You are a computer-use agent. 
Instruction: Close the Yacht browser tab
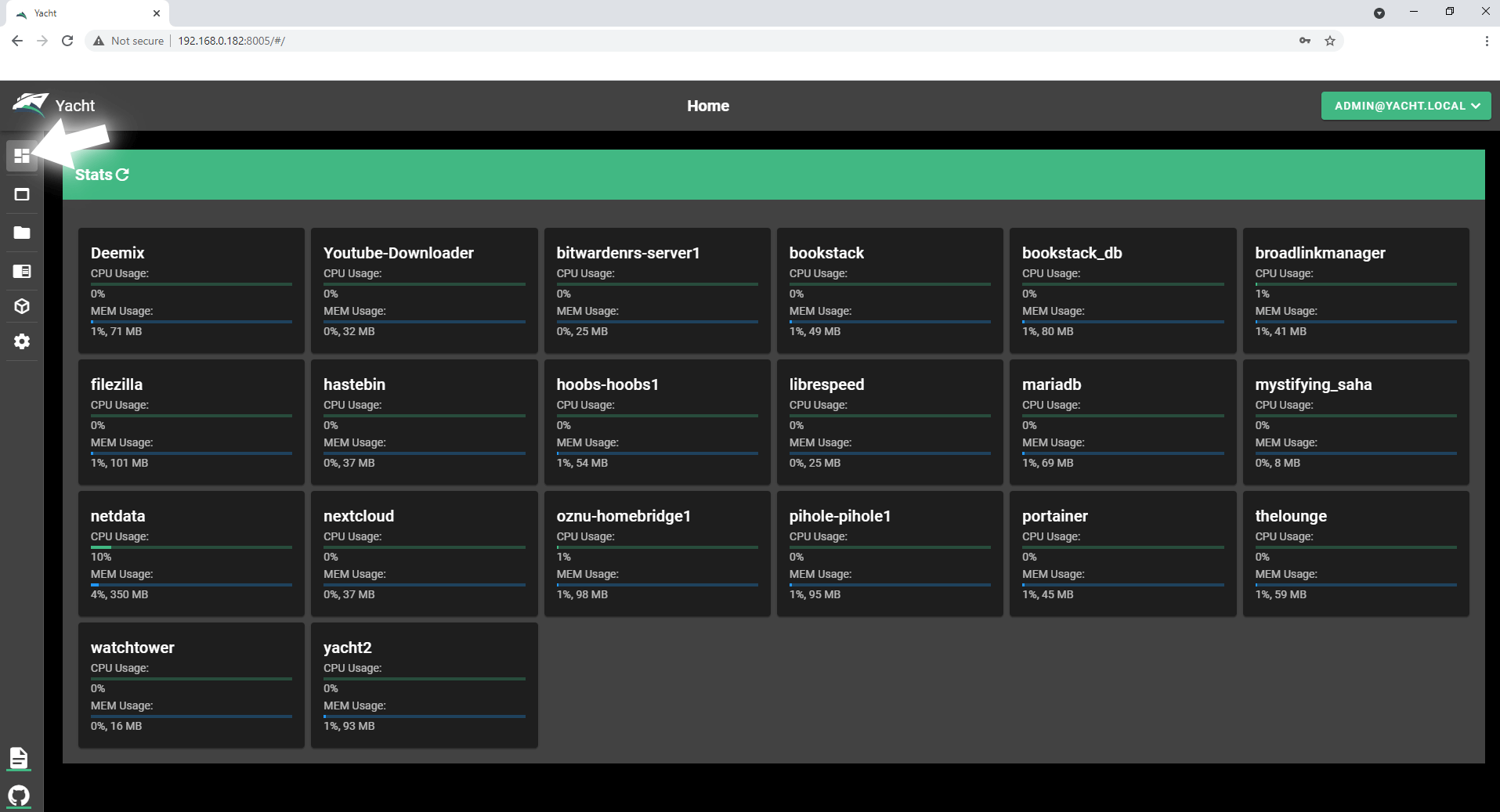point(157,13)
